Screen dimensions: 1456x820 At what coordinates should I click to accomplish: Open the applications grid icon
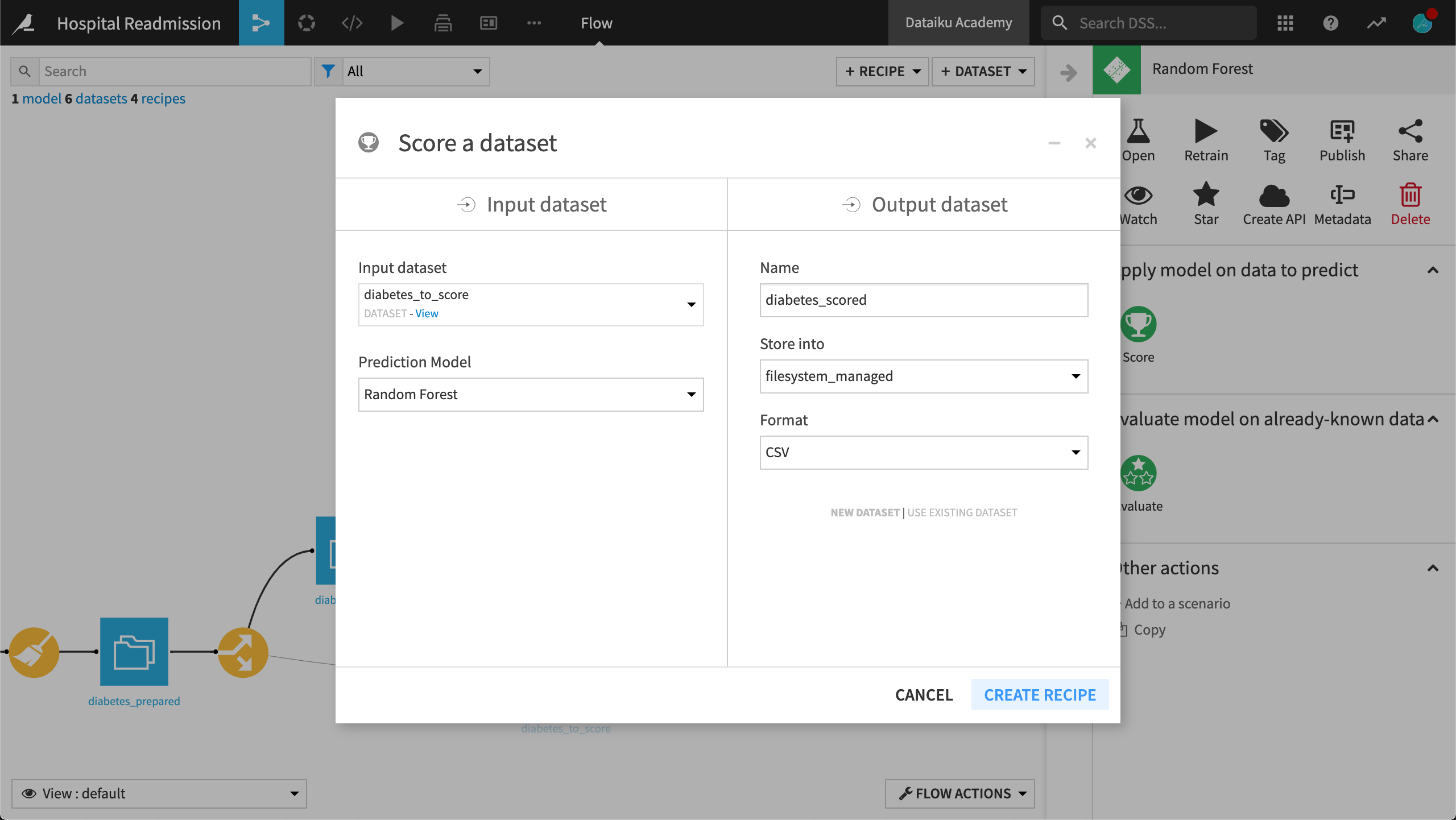1285,23
